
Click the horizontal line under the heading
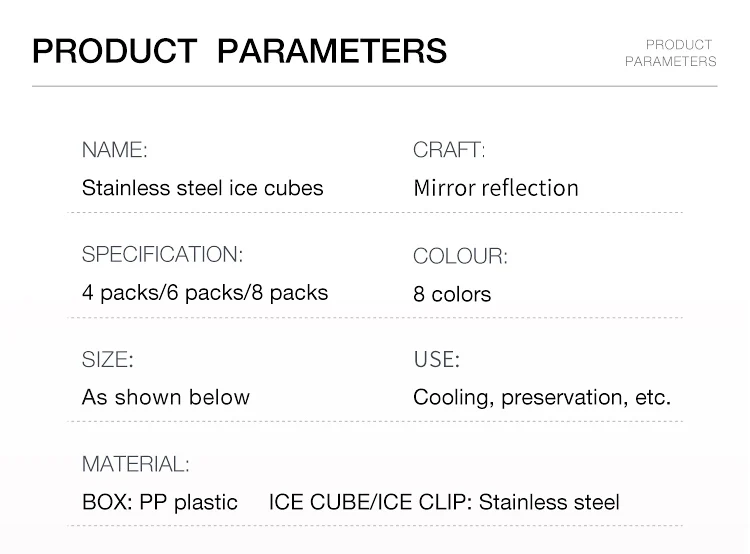point(375,87)
